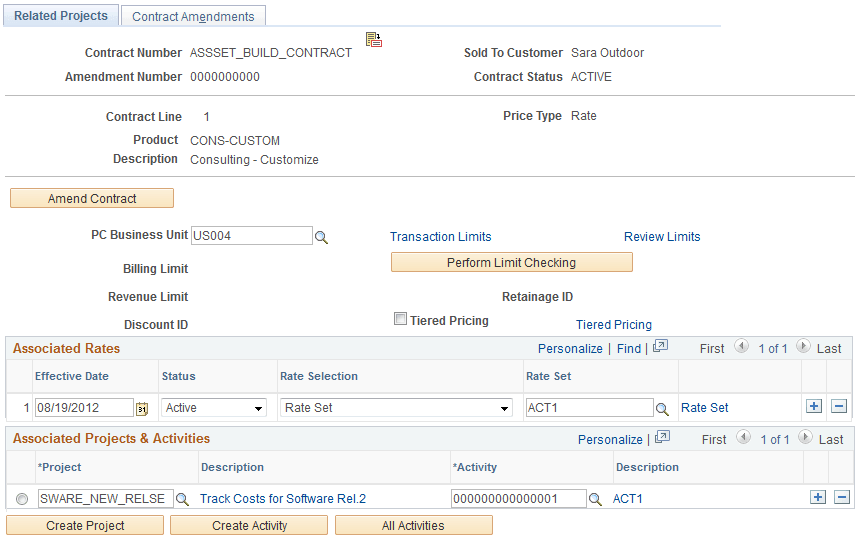Add a row in Associated Projects & Activities

(818, 497)
